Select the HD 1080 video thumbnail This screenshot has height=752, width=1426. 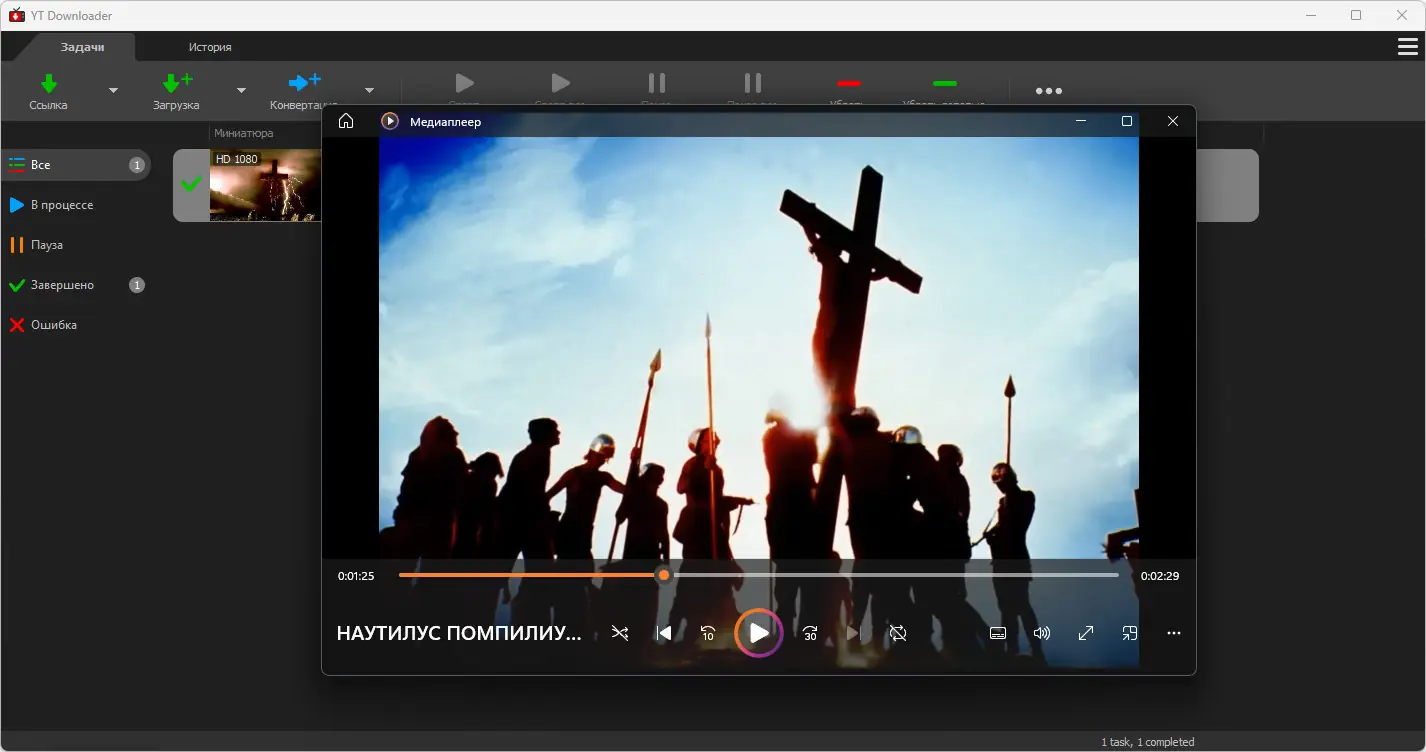pyautogui.click(x=265, y=185)
